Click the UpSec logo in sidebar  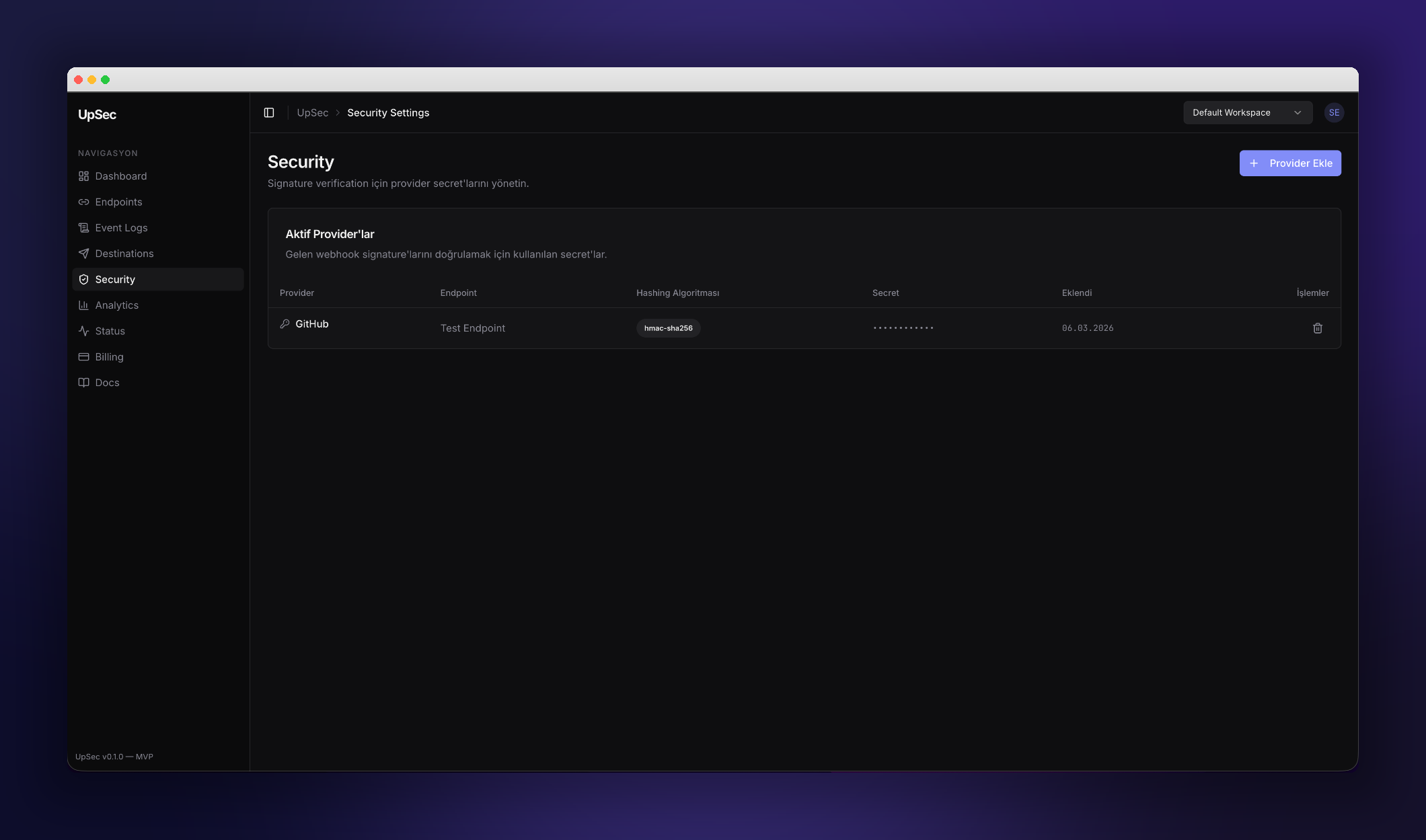[97, 115]
